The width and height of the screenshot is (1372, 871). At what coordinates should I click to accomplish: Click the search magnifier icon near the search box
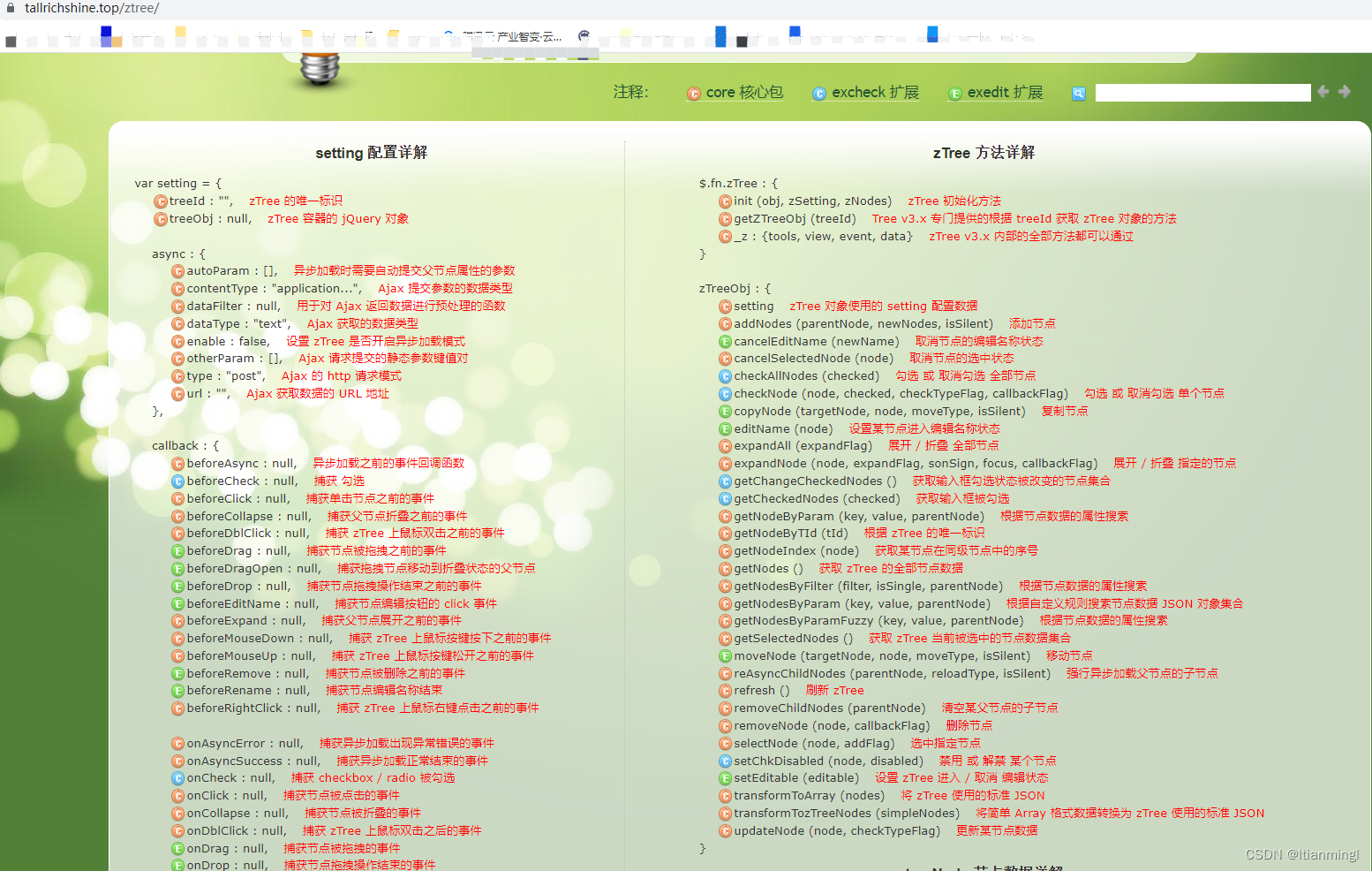pyautogui.click(x=1078, y=93)
